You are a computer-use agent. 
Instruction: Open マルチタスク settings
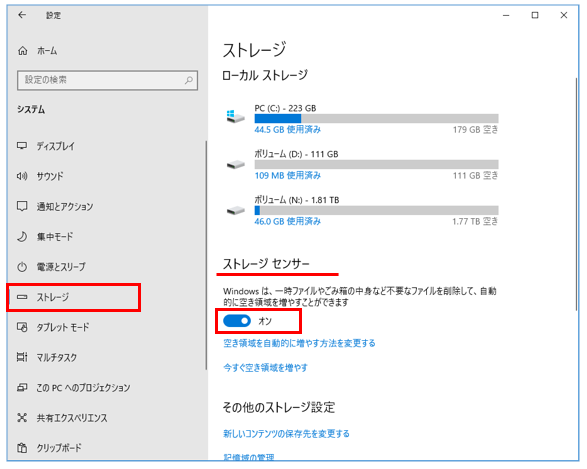pyautogui.click(x=57, y=357)
